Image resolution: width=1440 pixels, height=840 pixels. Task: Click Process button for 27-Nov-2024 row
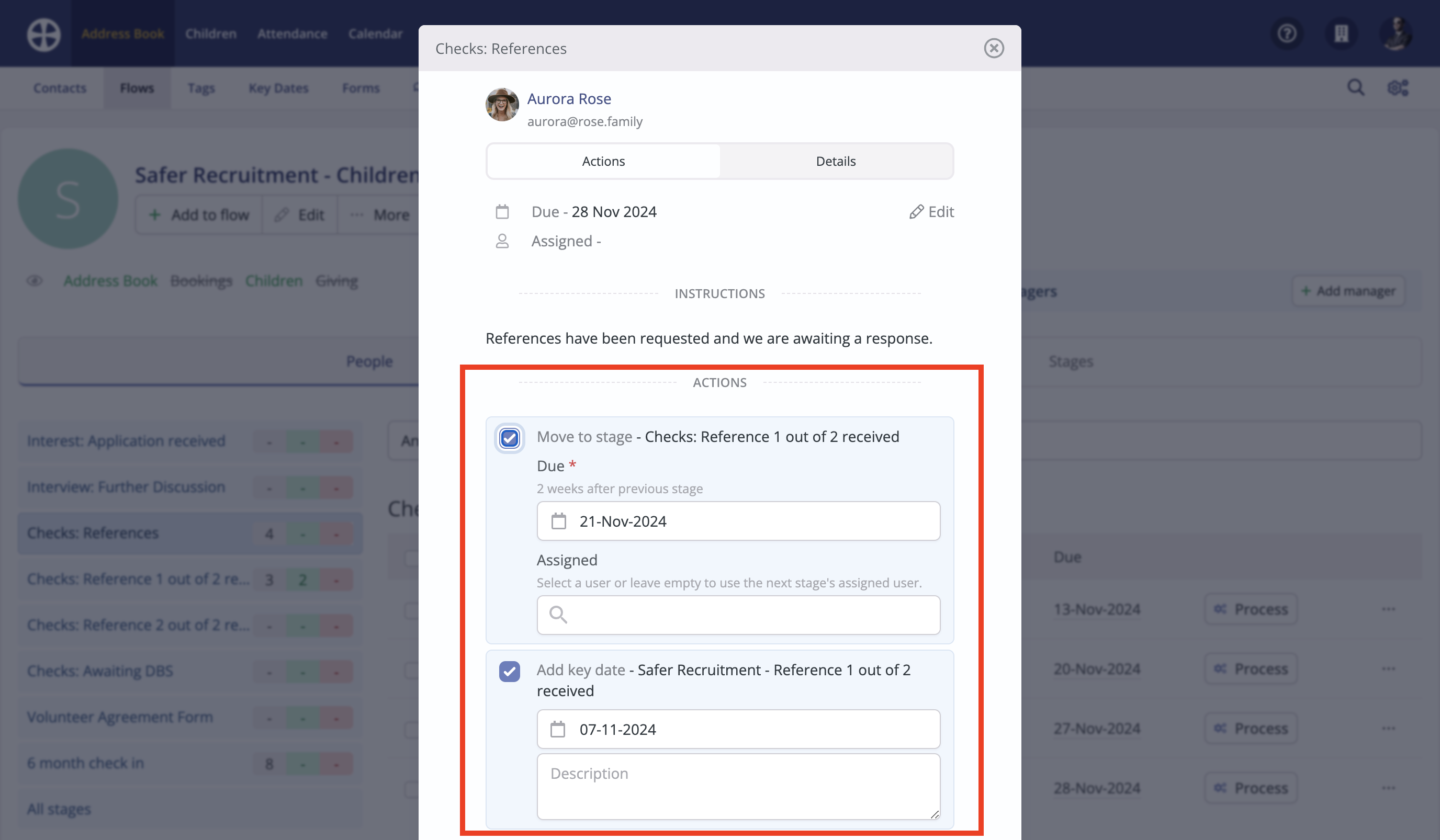1251,729
